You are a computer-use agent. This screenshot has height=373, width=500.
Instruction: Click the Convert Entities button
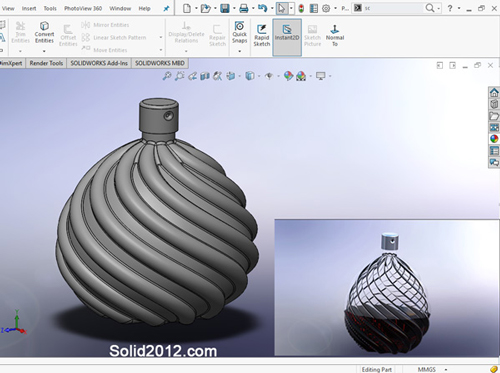44,32
